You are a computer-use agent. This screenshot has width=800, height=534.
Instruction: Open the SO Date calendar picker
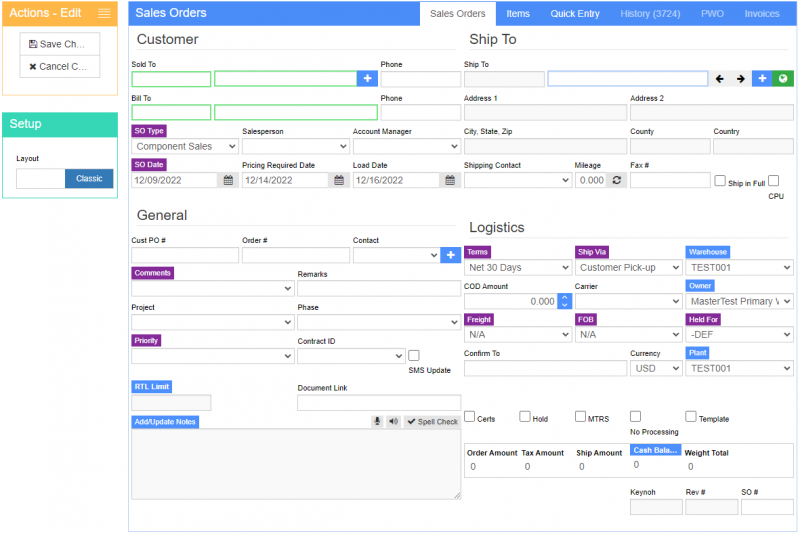(x=228, y=180)
